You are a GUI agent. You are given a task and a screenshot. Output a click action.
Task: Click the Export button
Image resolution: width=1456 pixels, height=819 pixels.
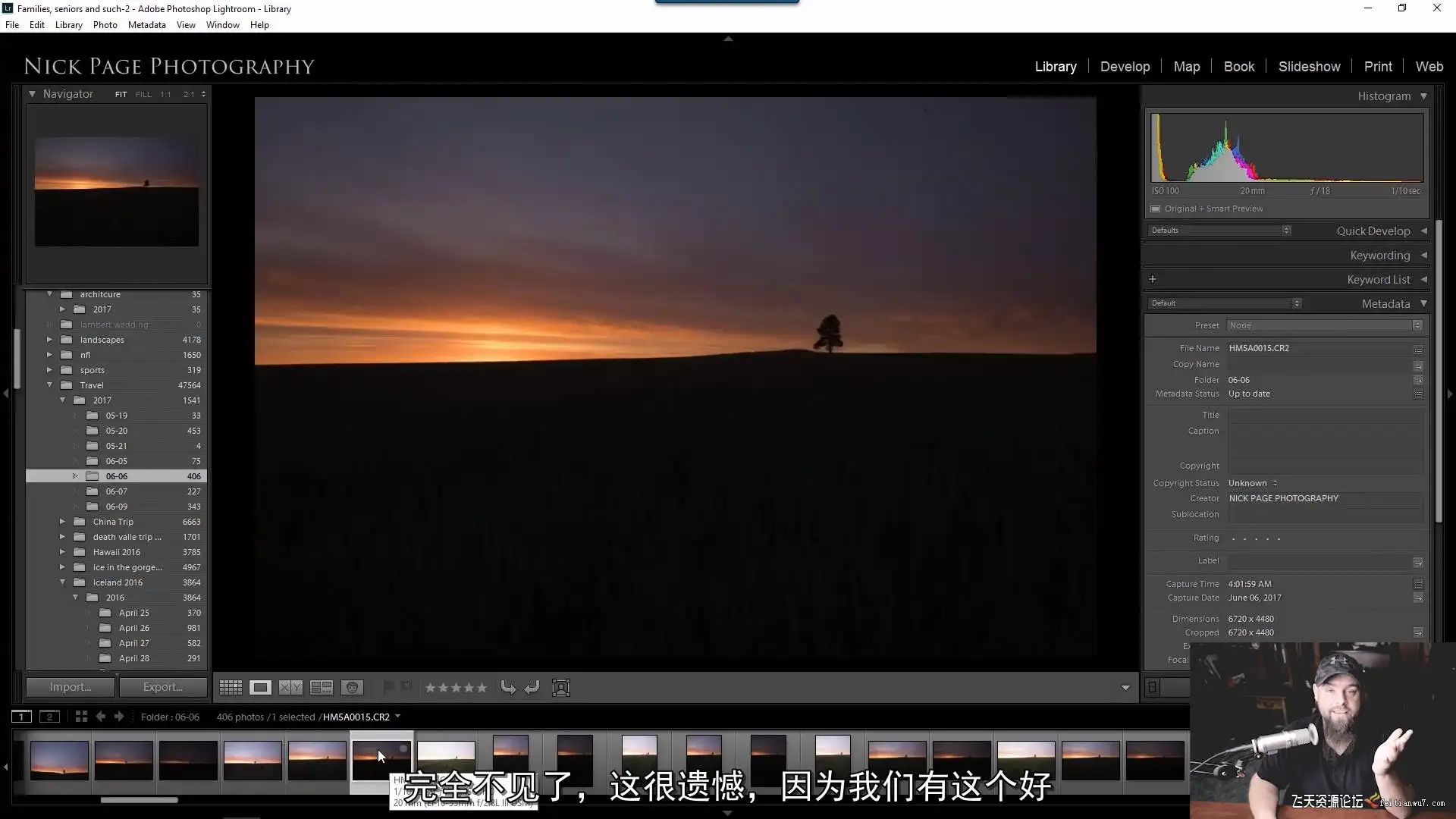pos(163,687)
